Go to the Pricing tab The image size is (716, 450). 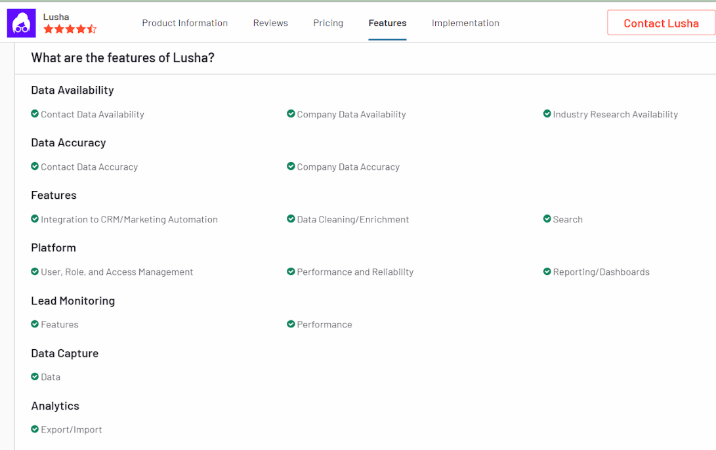tap(328, 23)
